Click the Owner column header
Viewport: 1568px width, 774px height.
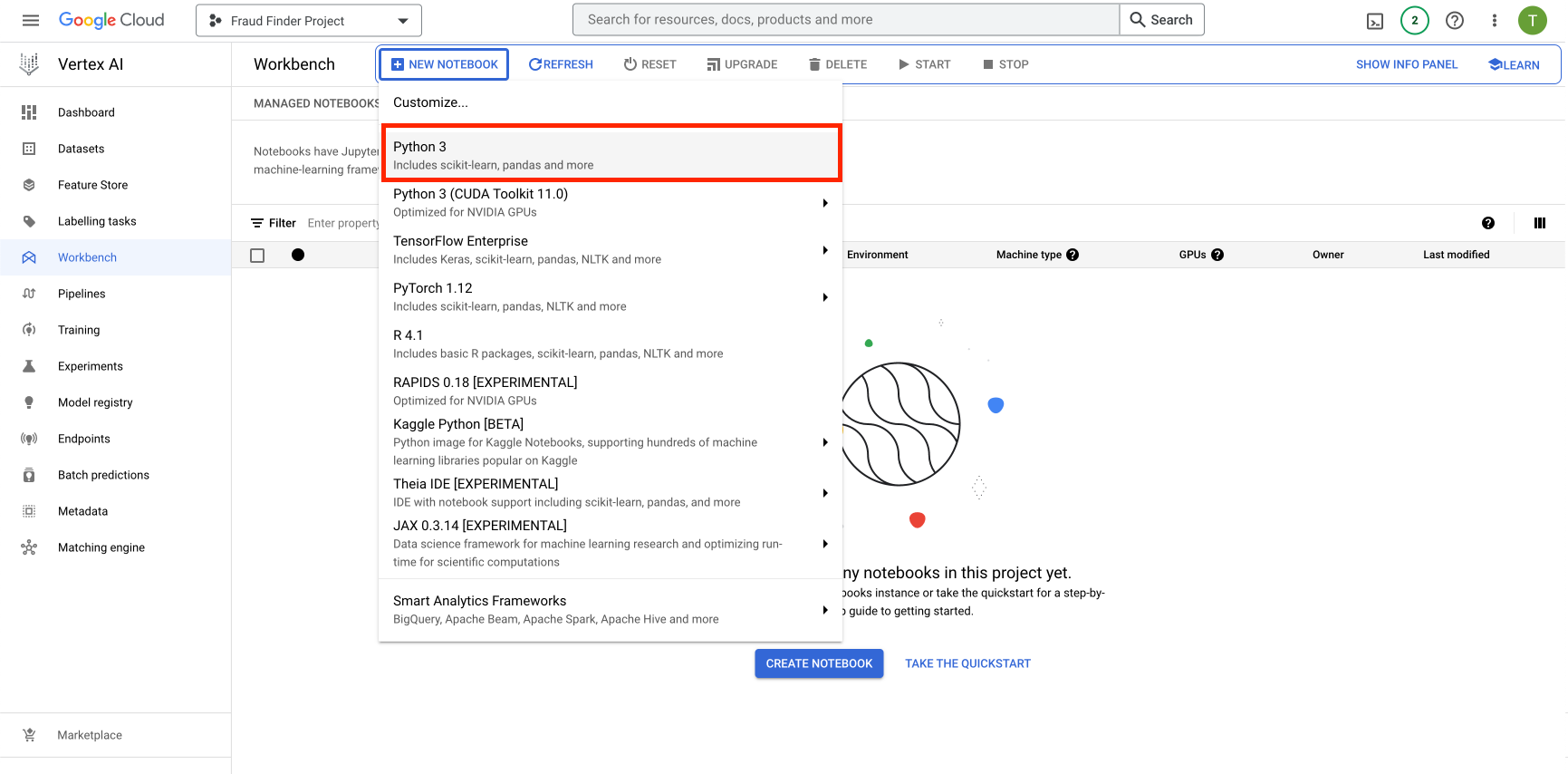1328,255
